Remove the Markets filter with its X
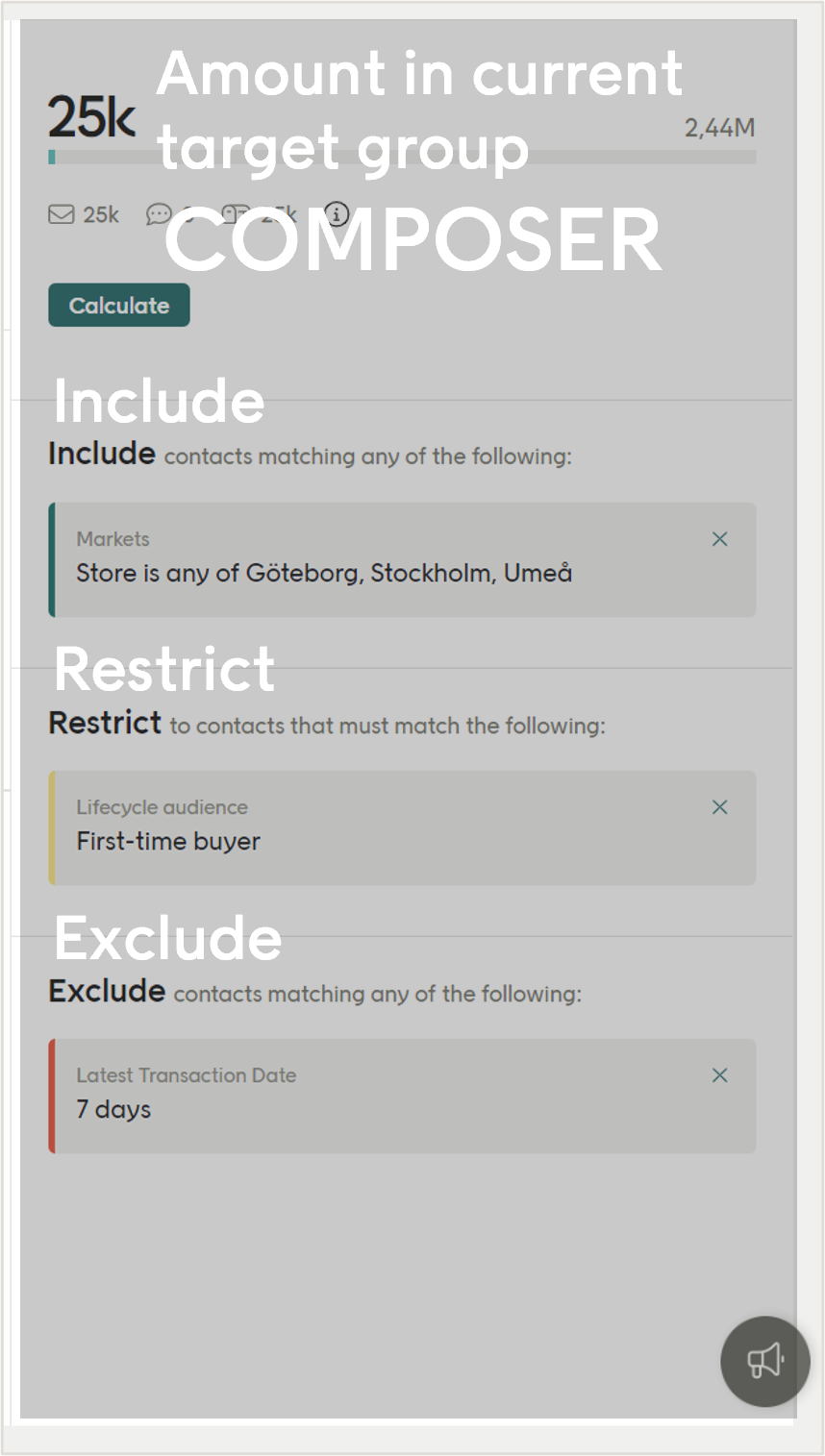The width and height of the screenshot is (825, 1456). click(x=720, y=539)
